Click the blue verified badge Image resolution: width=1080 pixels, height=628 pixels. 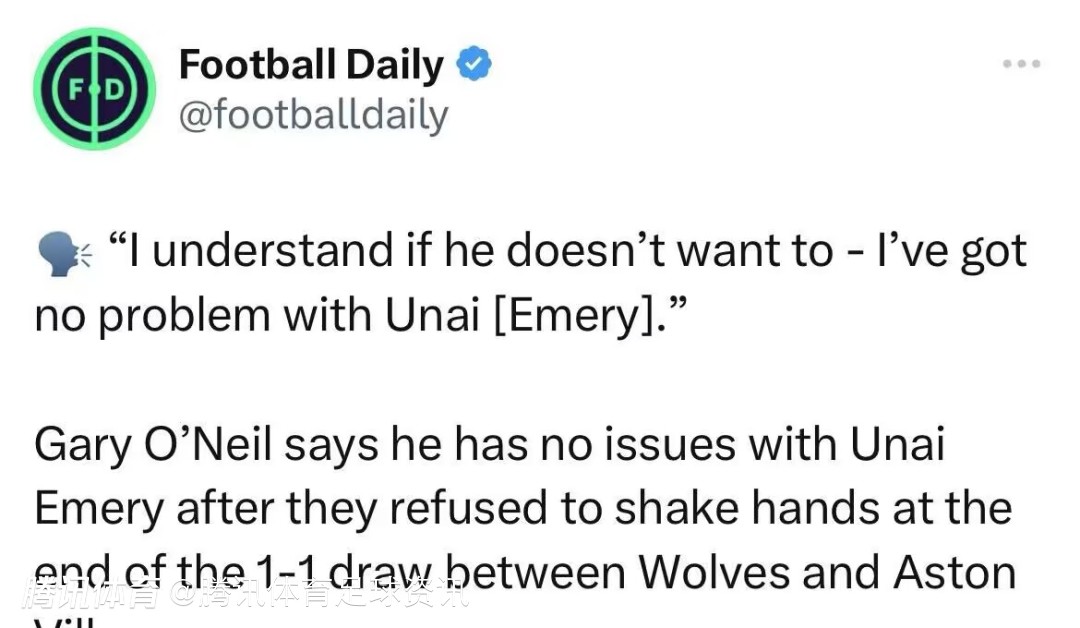point(473,66)
